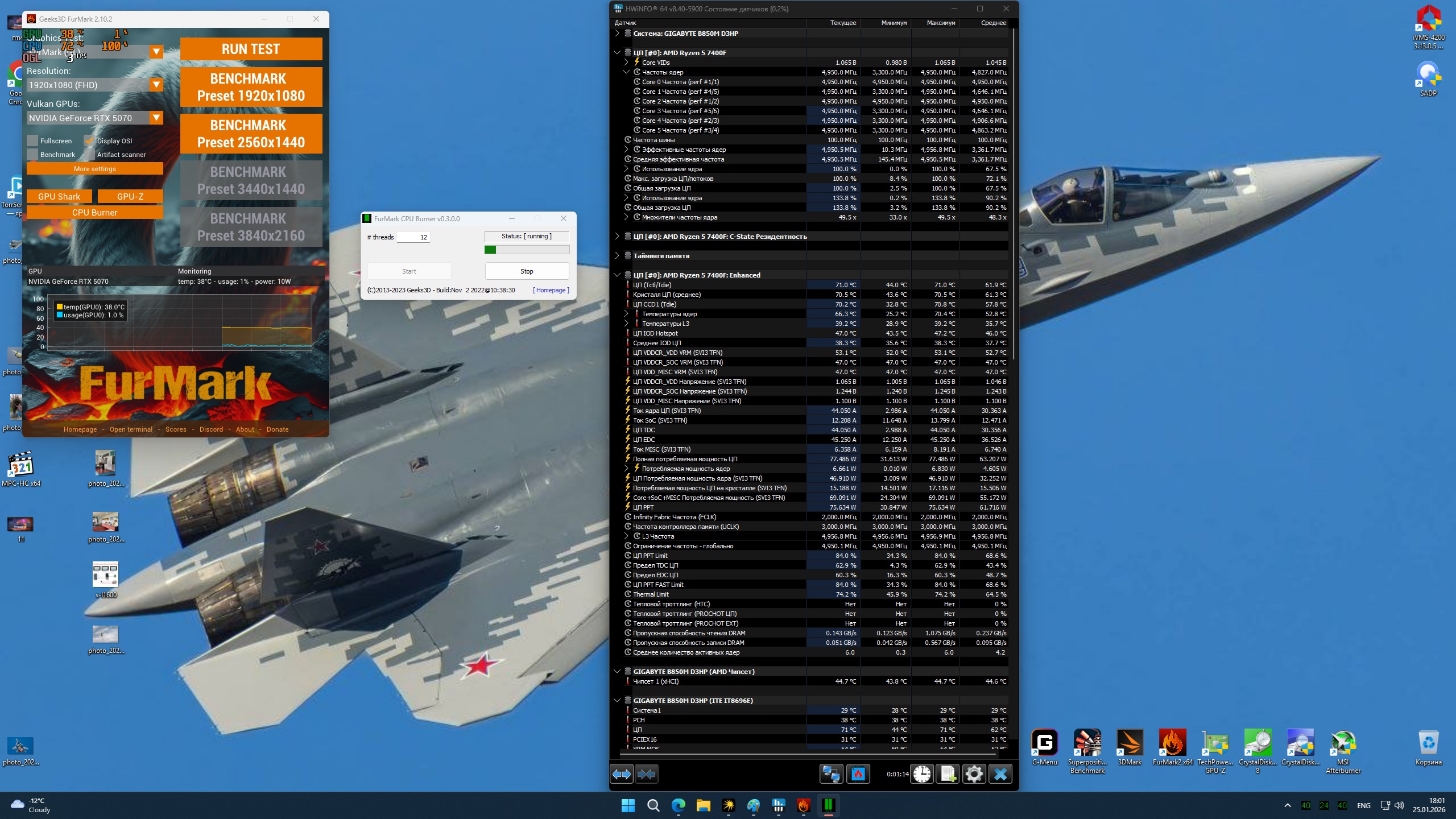Click HWiNFO remote network computers icon
This screenshot has width=1456, height=819.
coord(831,774)
